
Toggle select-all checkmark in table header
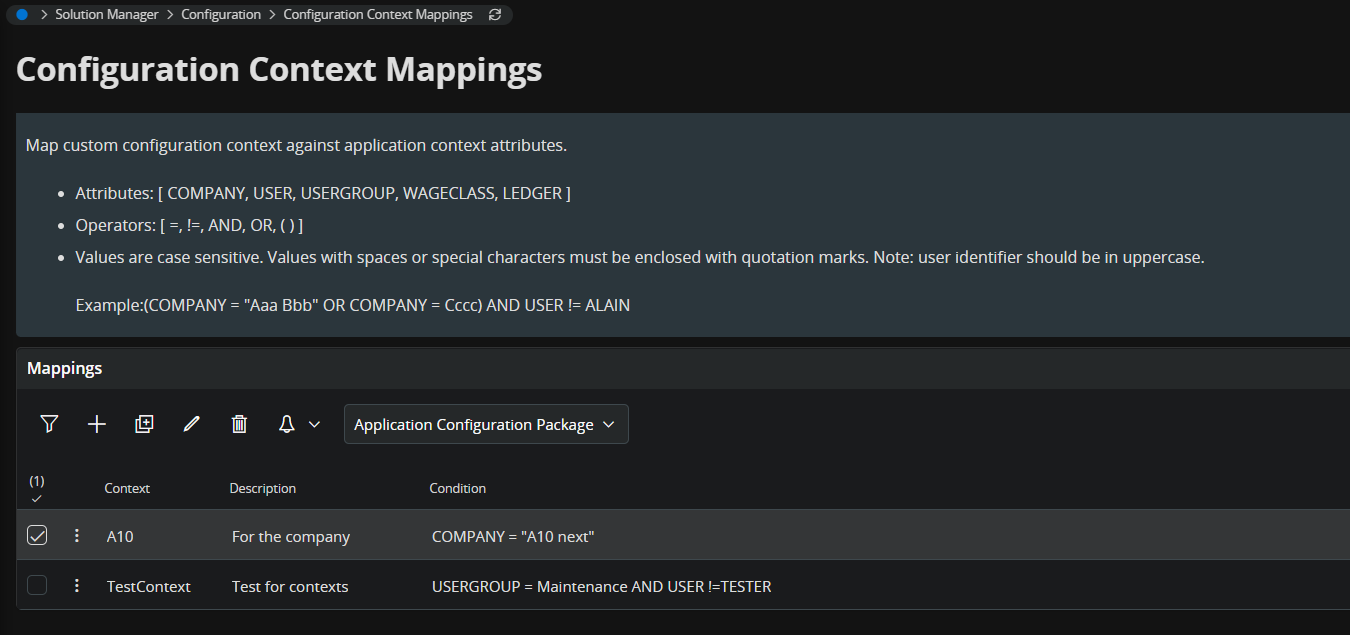[x=37, y=498]
